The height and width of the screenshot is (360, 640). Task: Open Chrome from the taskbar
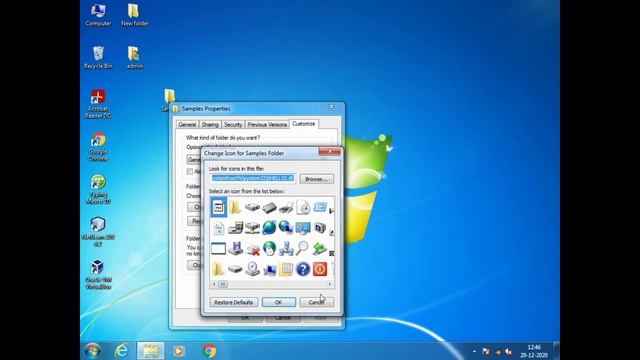209,351
